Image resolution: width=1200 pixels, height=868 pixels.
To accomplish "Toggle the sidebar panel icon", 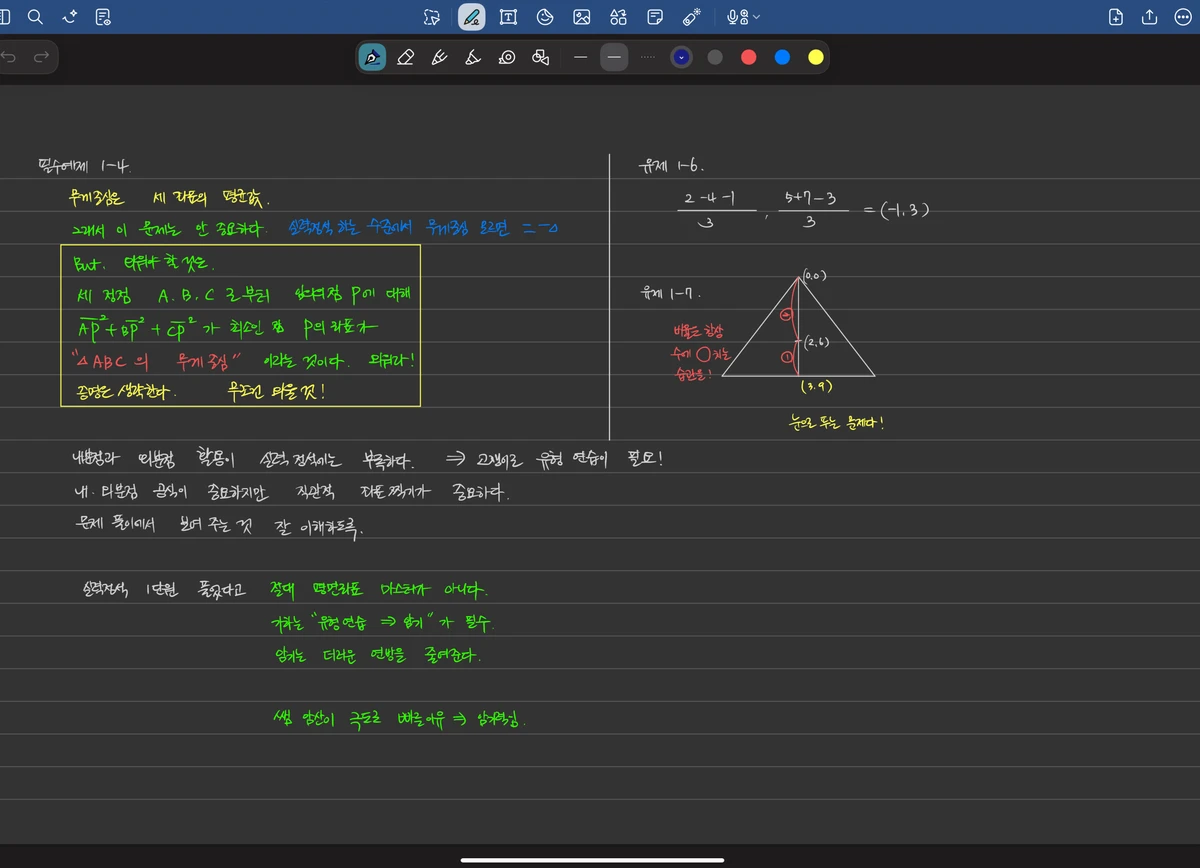I will [5, 17].
